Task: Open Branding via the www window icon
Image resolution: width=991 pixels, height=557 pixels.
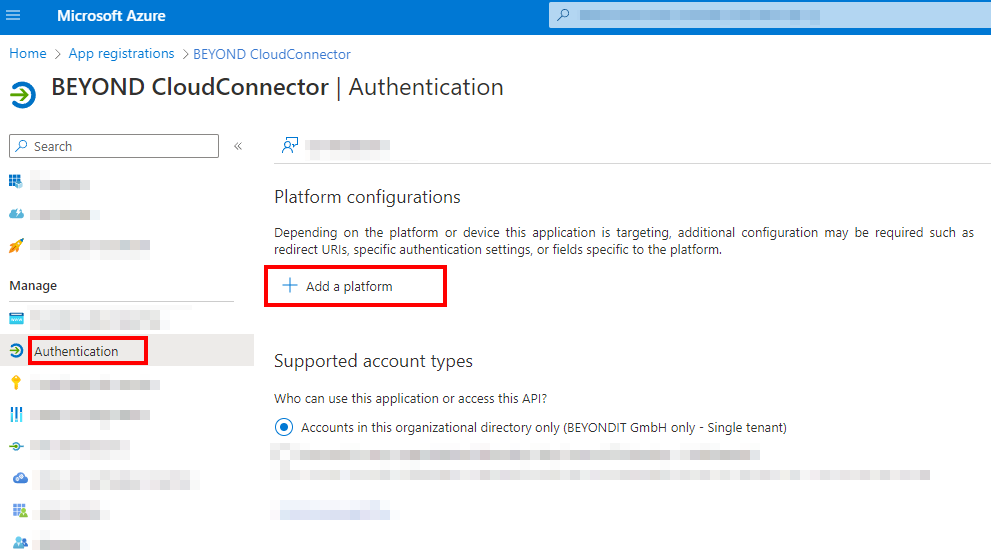Action: click(x=16, y=318)
